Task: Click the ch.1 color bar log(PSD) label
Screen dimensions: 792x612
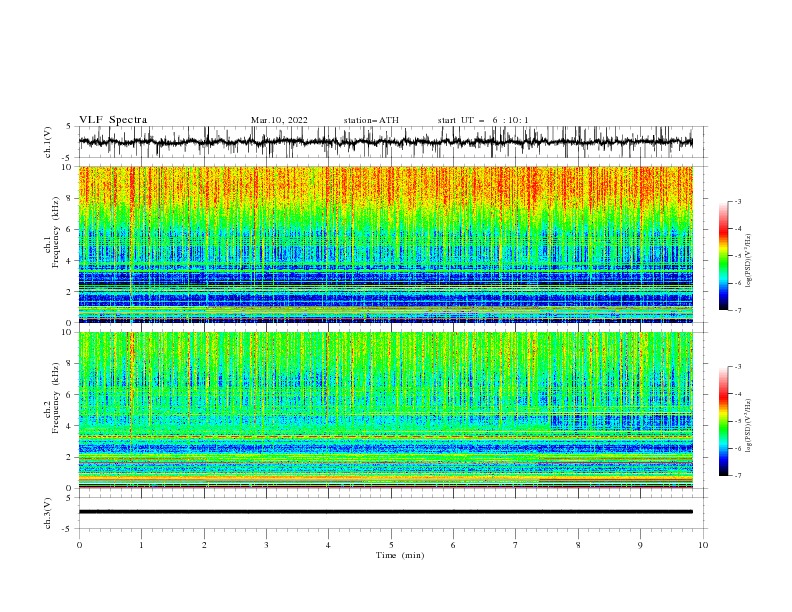Action: click(748, 261)
